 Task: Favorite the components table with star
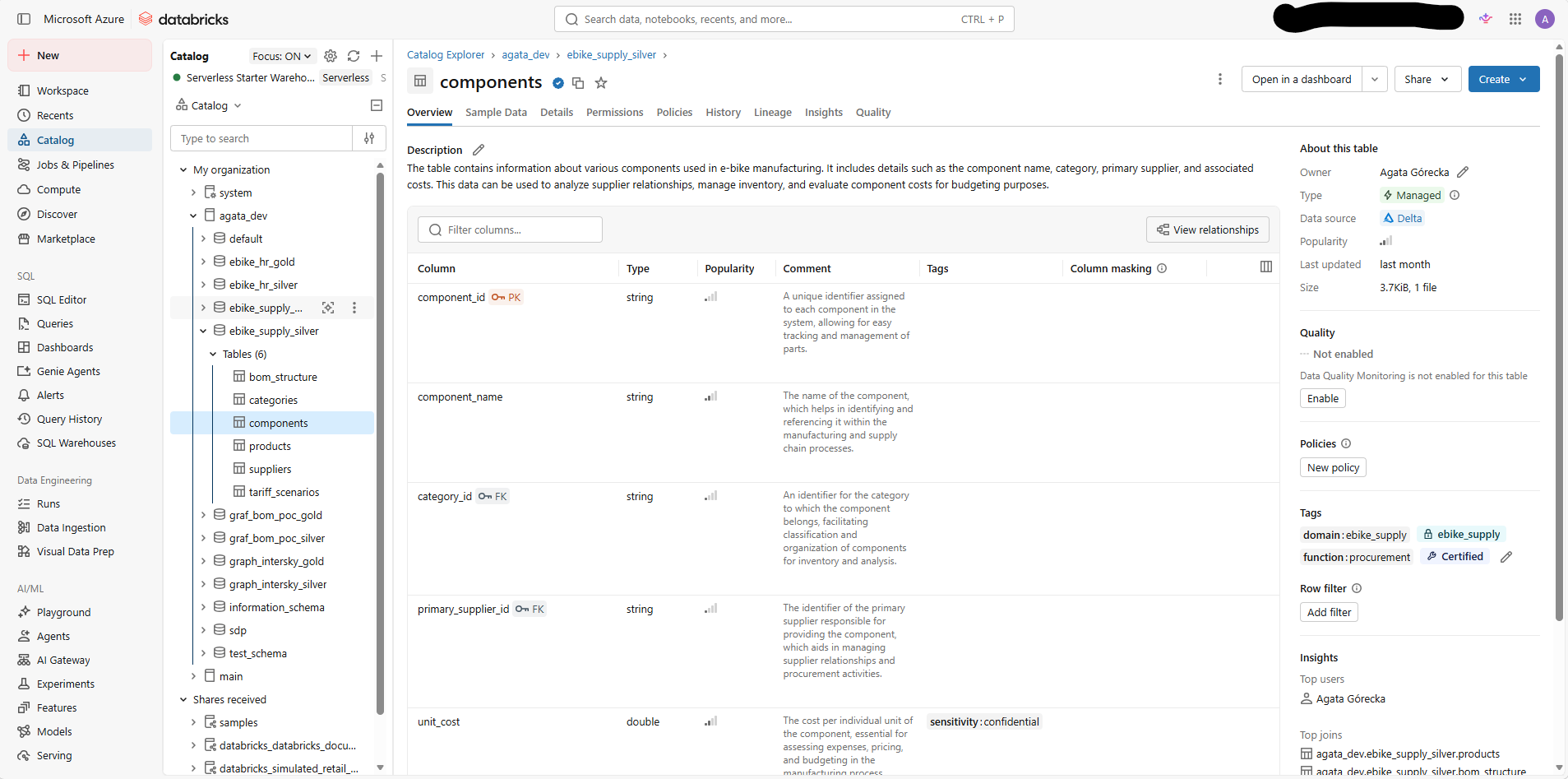pos(601,83)
